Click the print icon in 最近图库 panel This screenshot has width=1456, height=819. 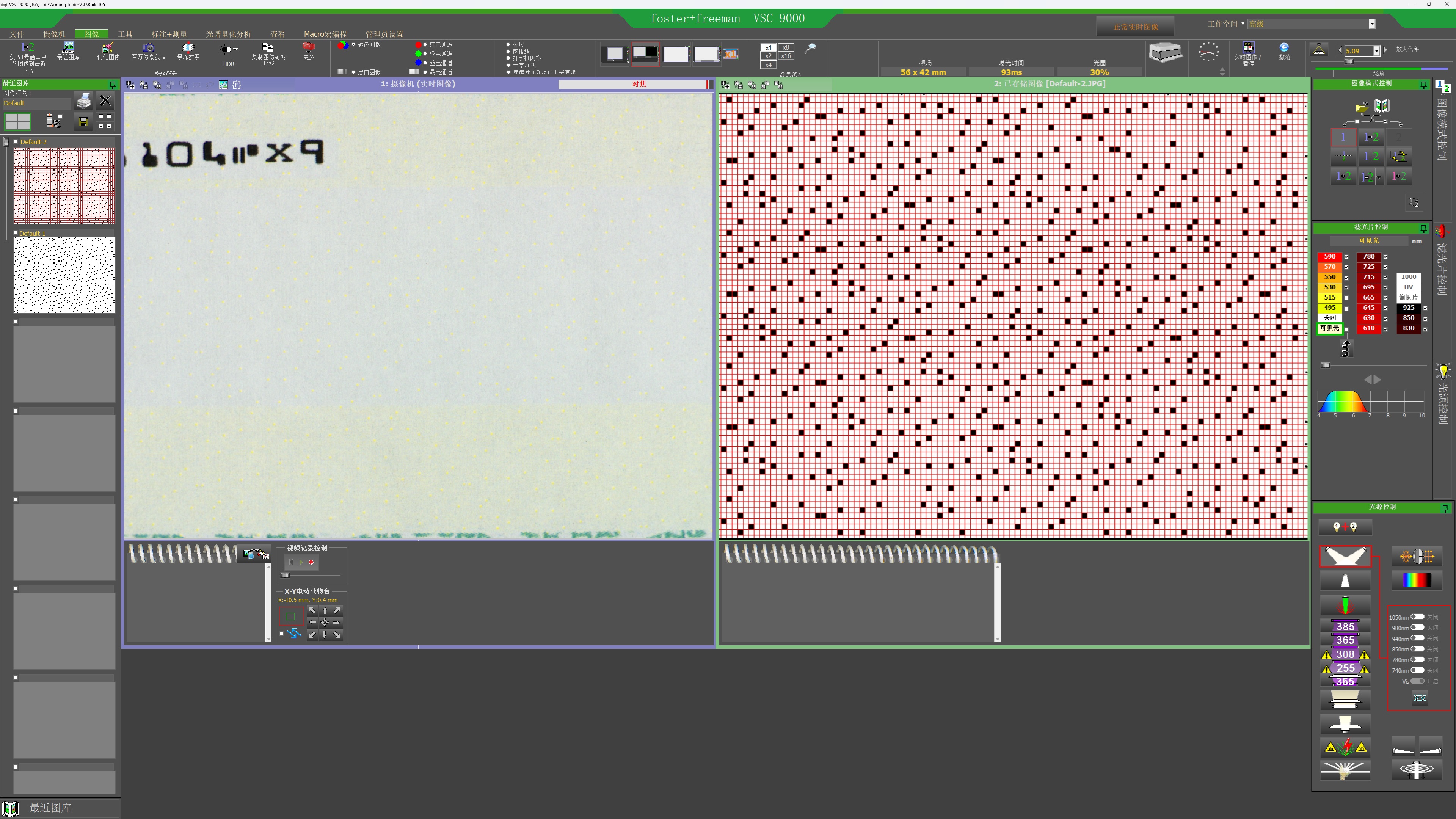84,101
